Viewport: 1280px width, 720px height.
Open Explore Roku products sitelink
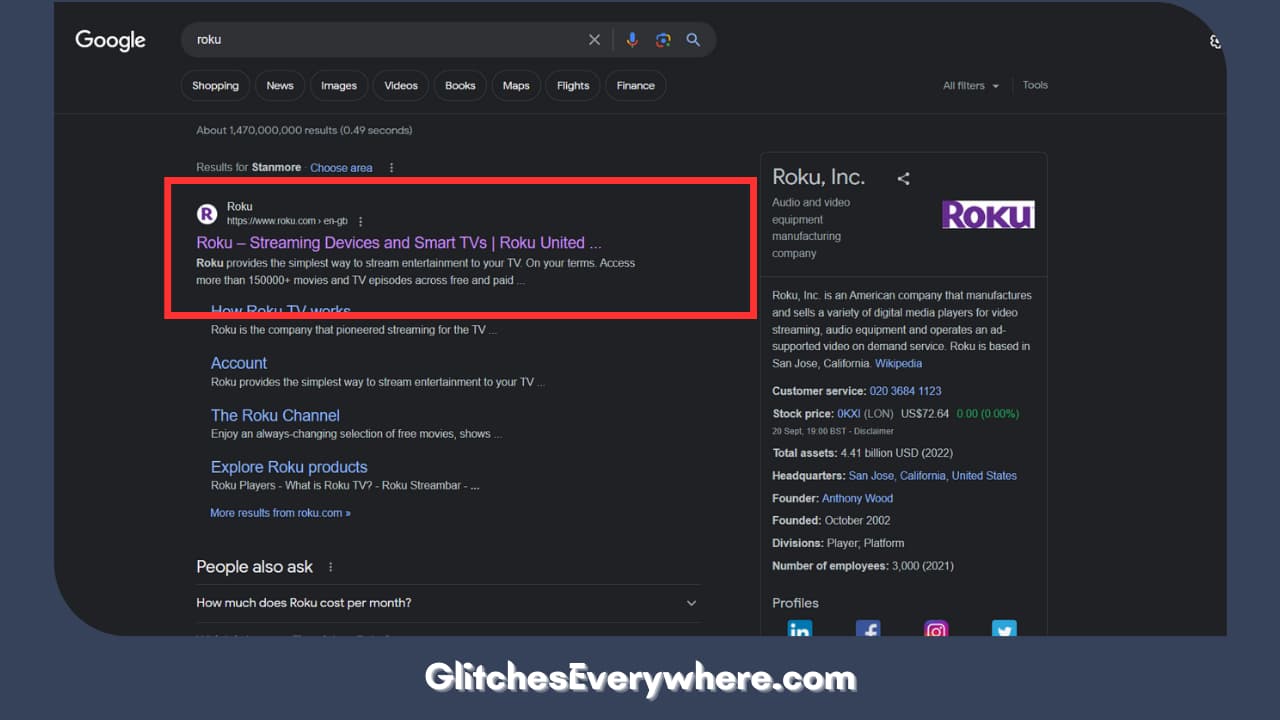tap(289, 467)
